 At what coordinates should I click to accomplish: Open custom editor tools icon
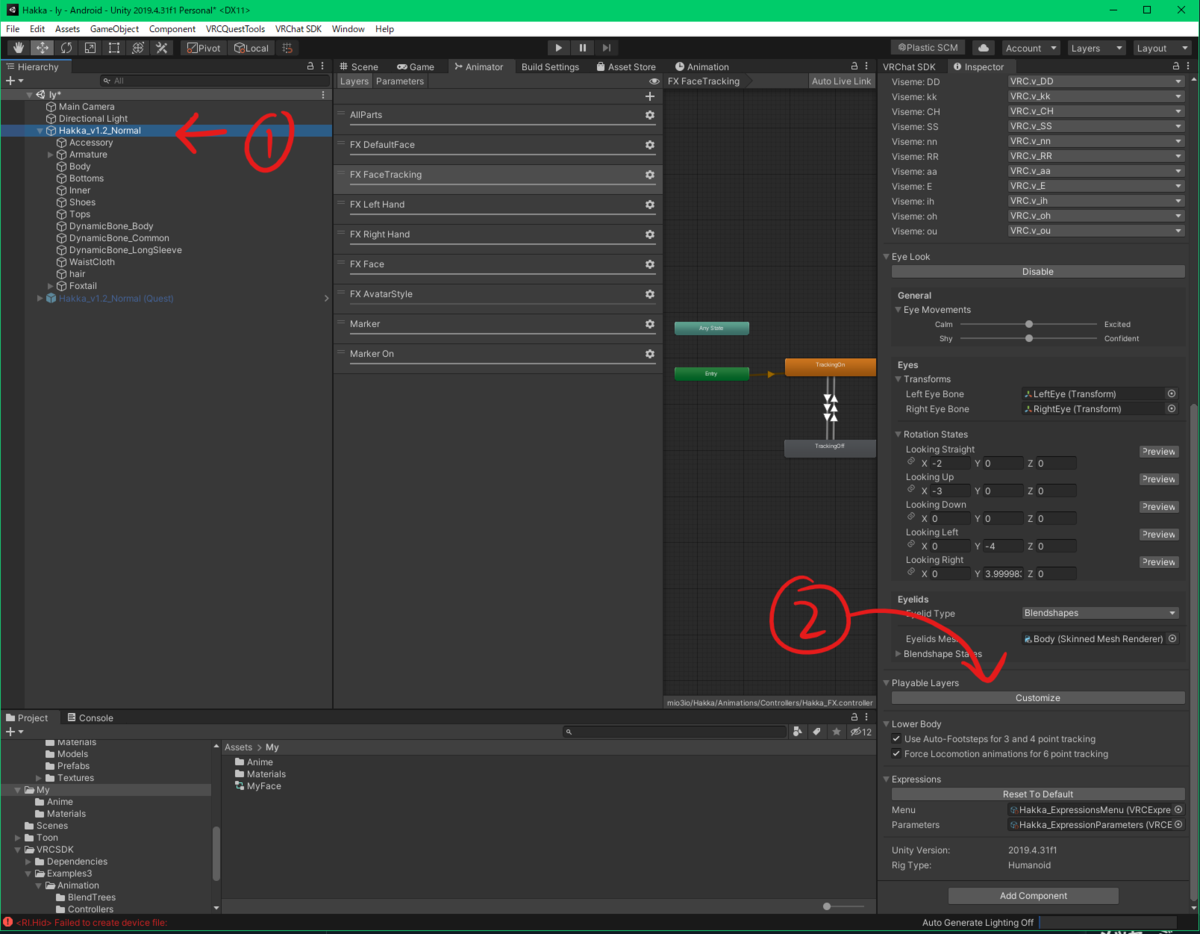tap(162, 48)
